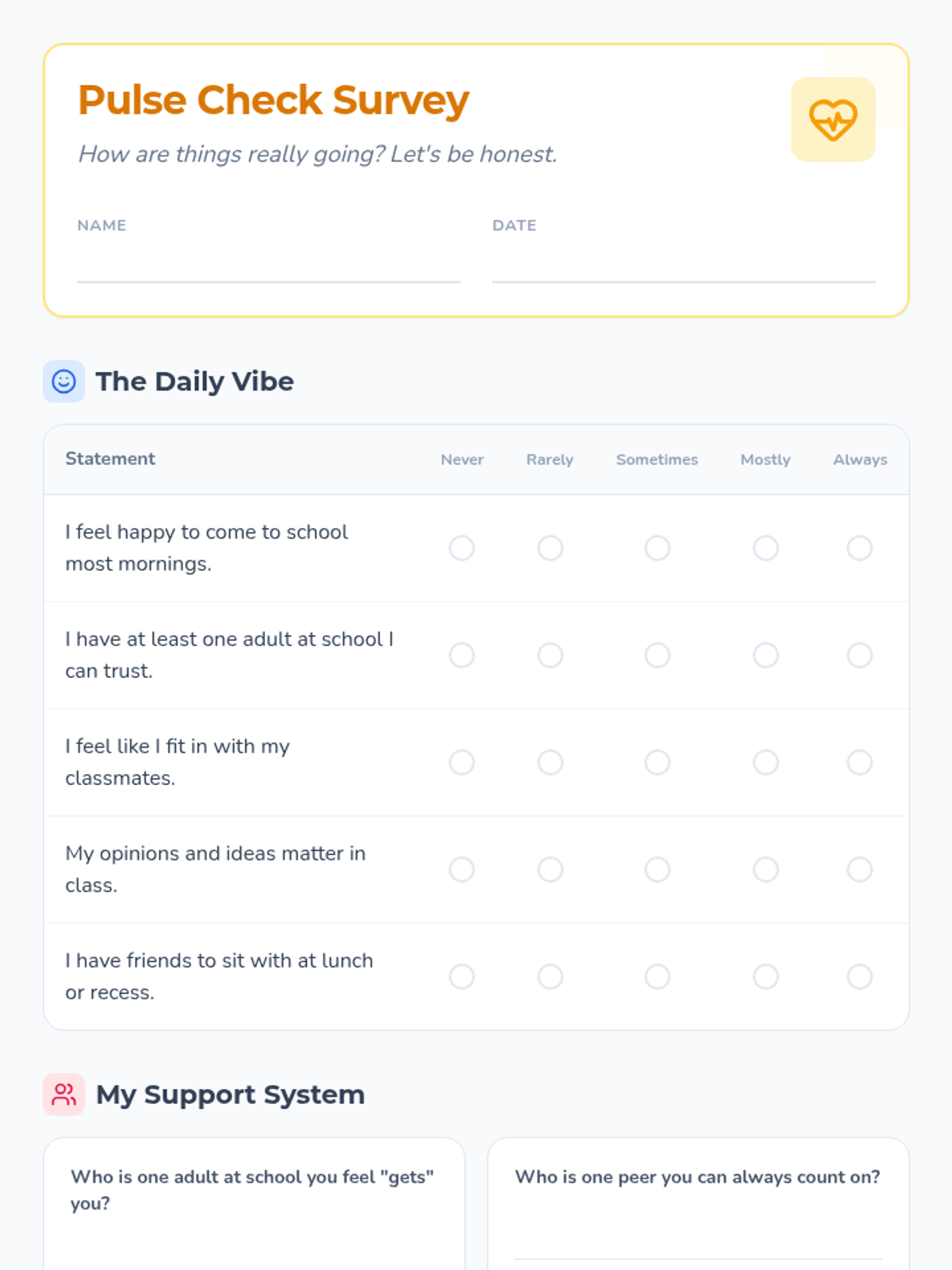Click the smiley face icon beside Daily Vibe
This screenshot has width=952, height=1270.
click(x=63, y=381)
